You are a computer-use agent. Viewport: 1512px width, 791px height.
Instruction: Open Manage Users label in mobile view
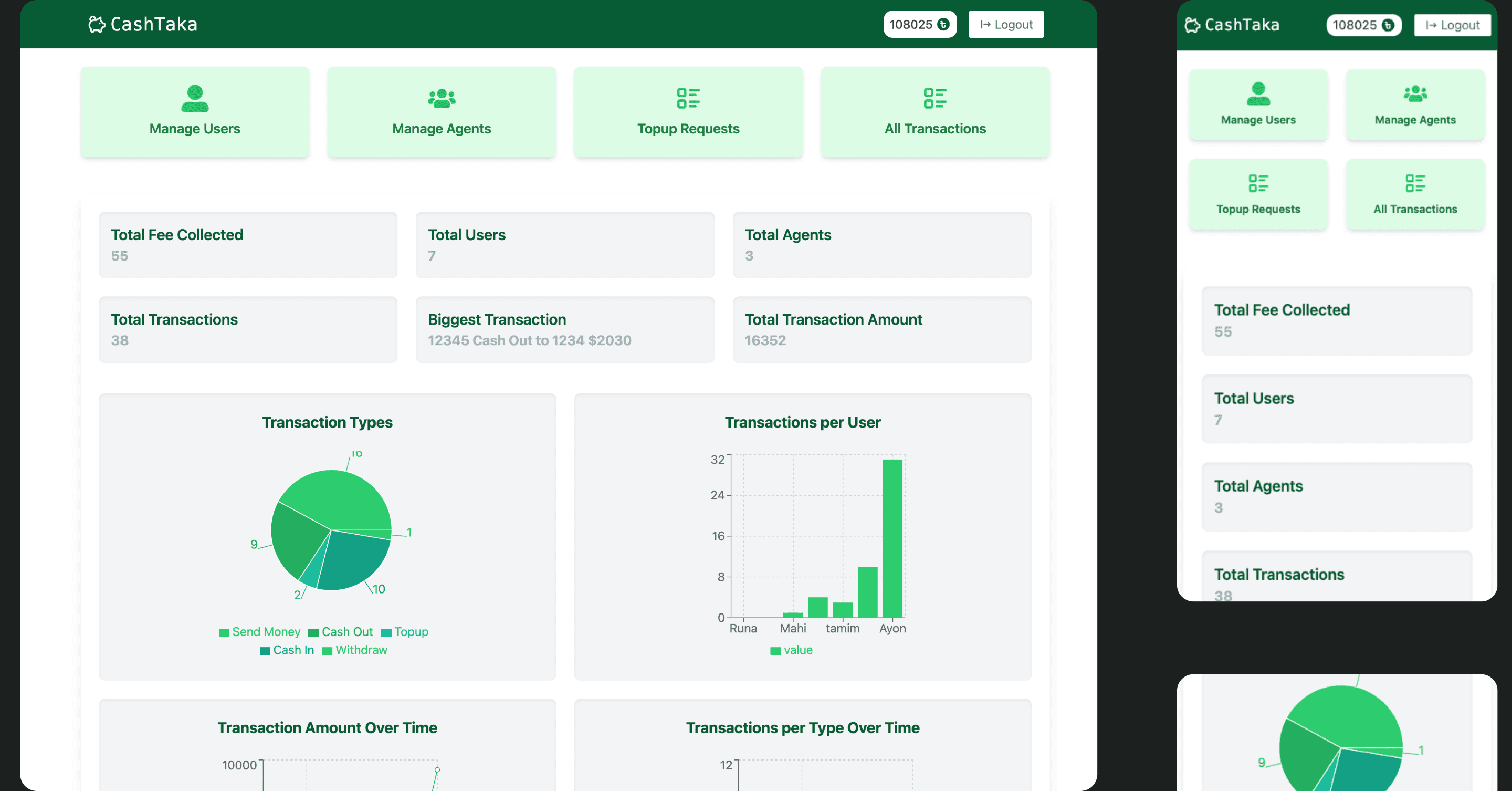pos(1258,120)
